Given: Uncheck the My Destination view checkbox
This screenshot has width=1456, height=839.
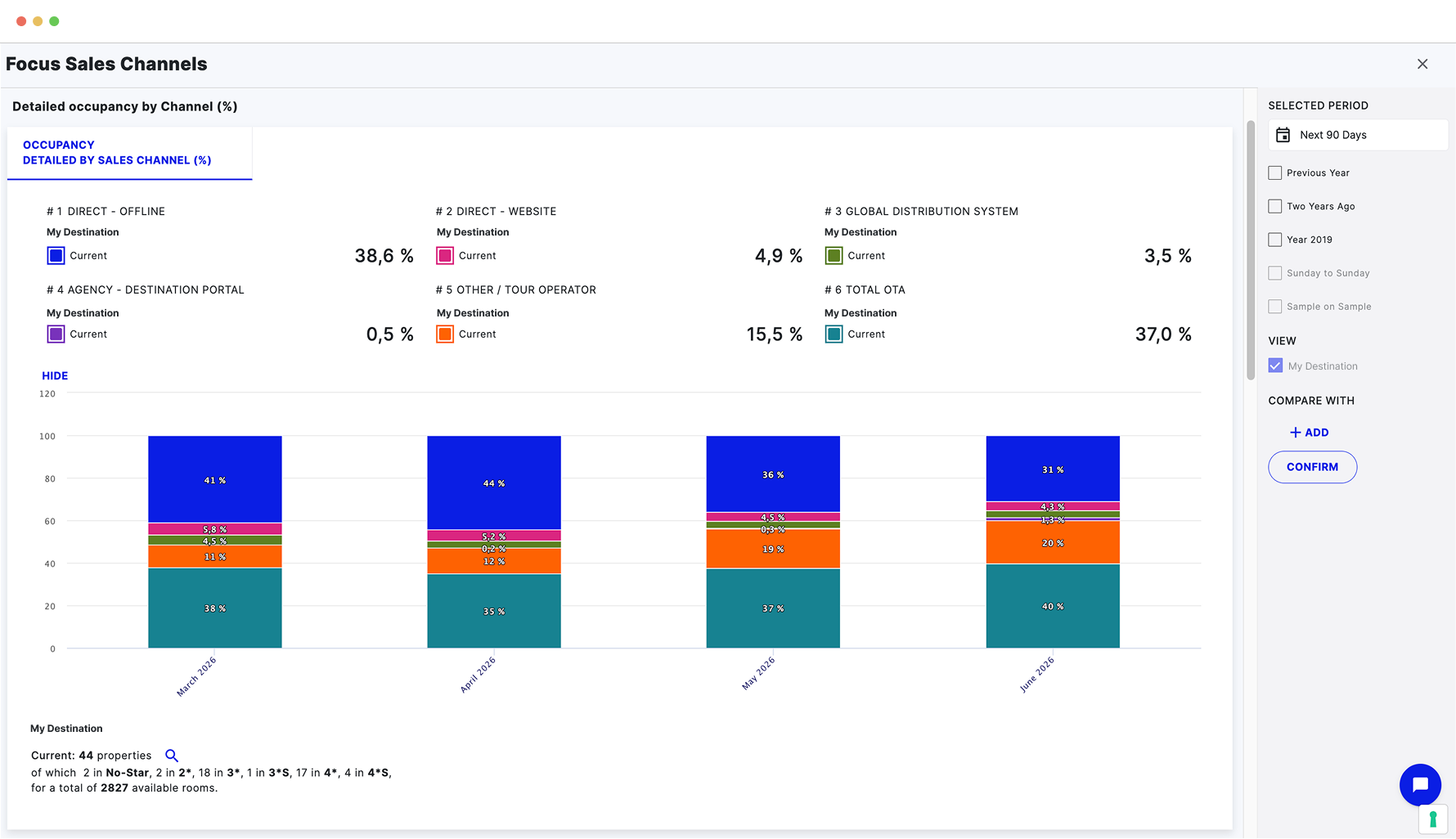Looking at the screenshot, I should 1275,366.
